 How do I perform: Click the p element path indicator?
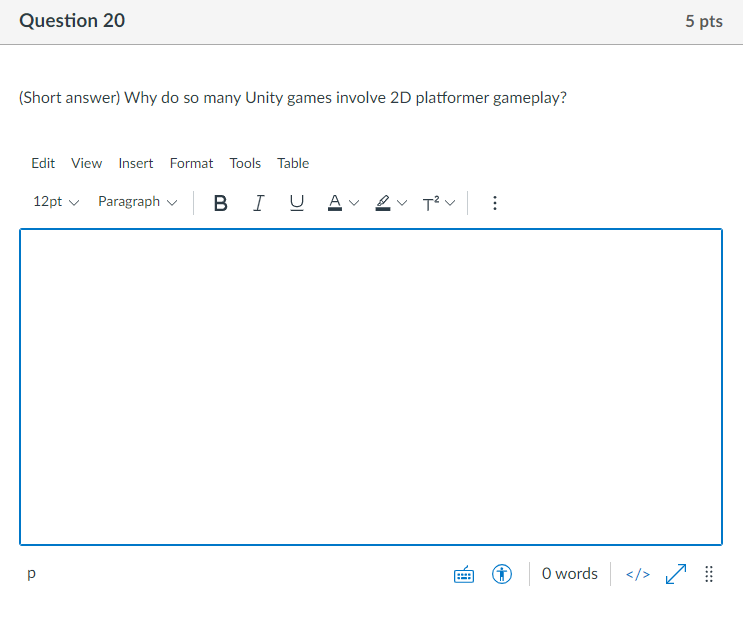pos(31,573)
